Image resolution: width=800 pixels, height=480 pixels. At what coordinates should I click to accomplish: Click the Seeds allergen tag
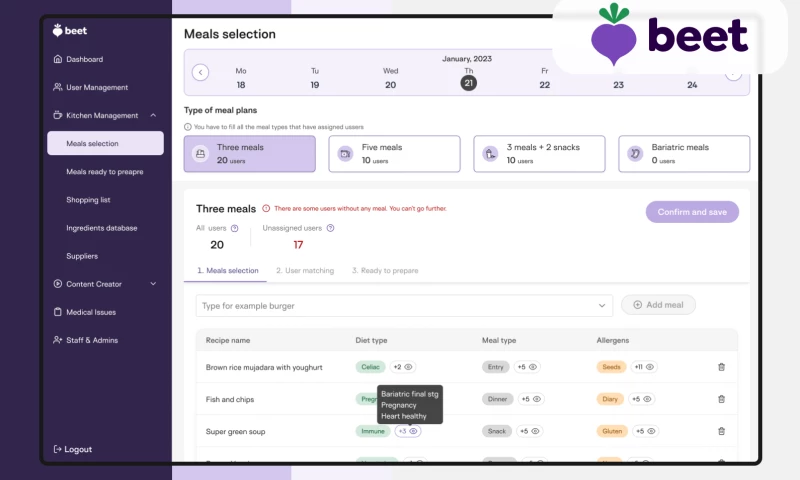tap(611, 367)
